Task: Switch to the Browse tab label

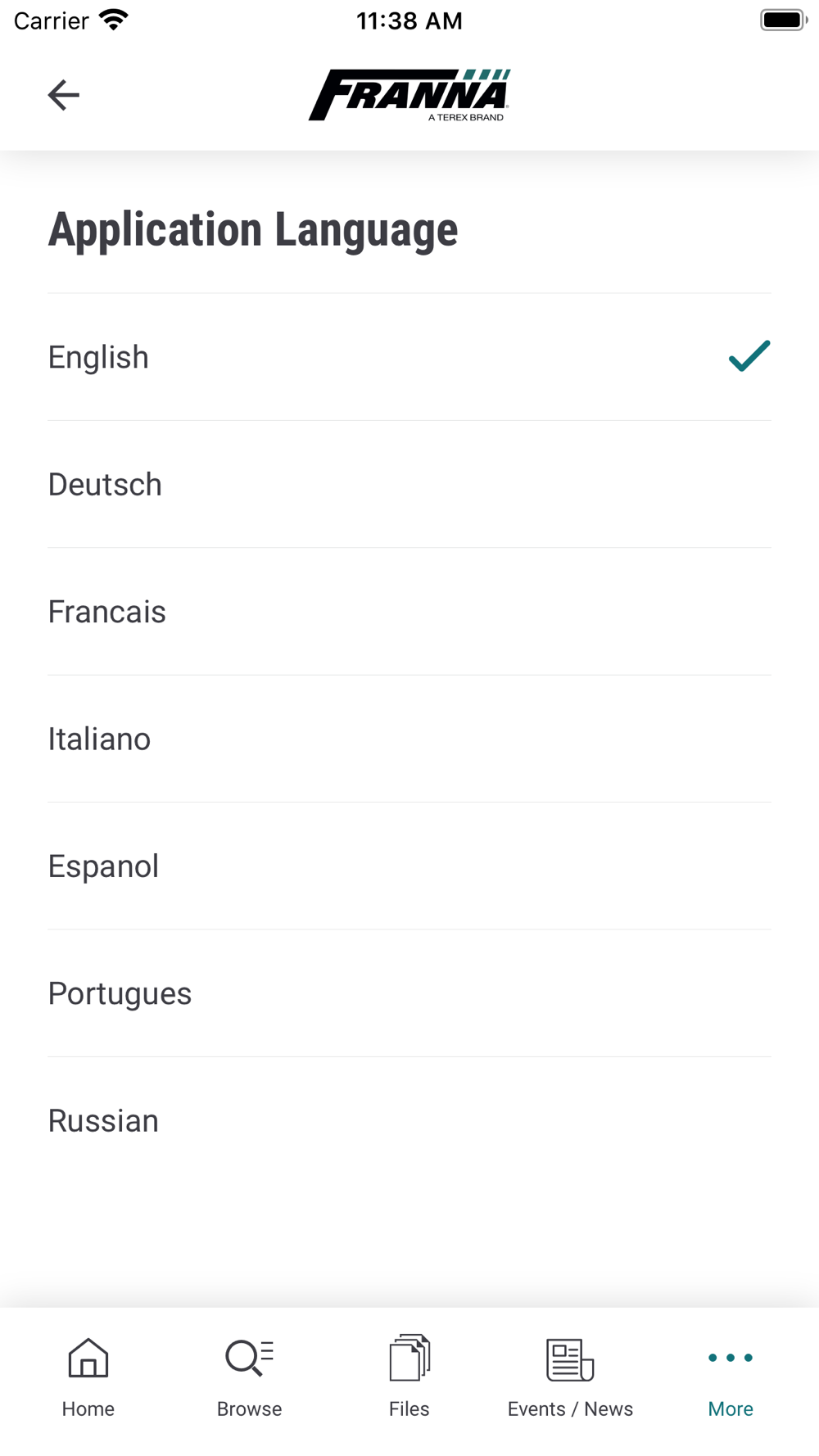Action: click(249, 1409)
